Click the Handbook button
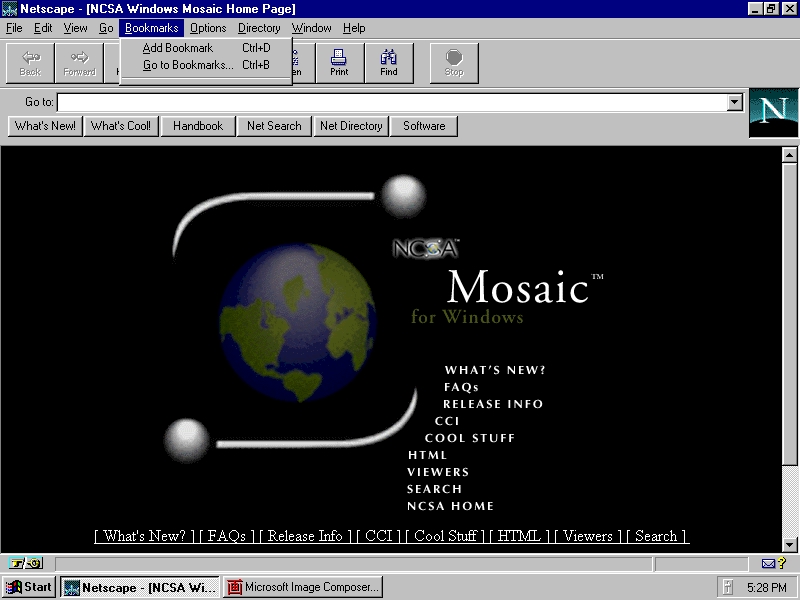Viewport: 800px width, 600px height. [x=198, y=126]
